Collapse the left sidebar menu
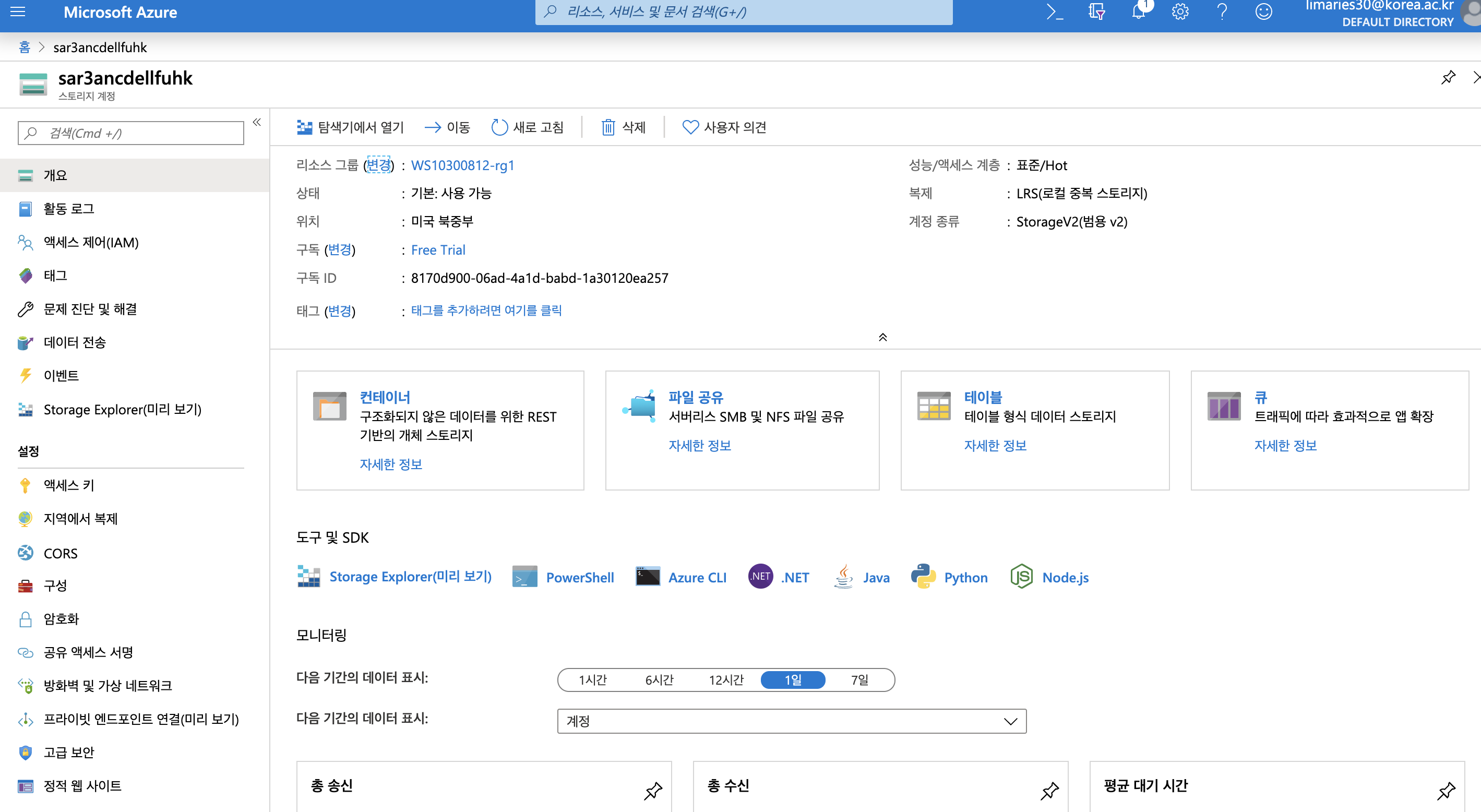Image resolution: width=1481 pixels, height=812 pixels. tap(256, 122)
